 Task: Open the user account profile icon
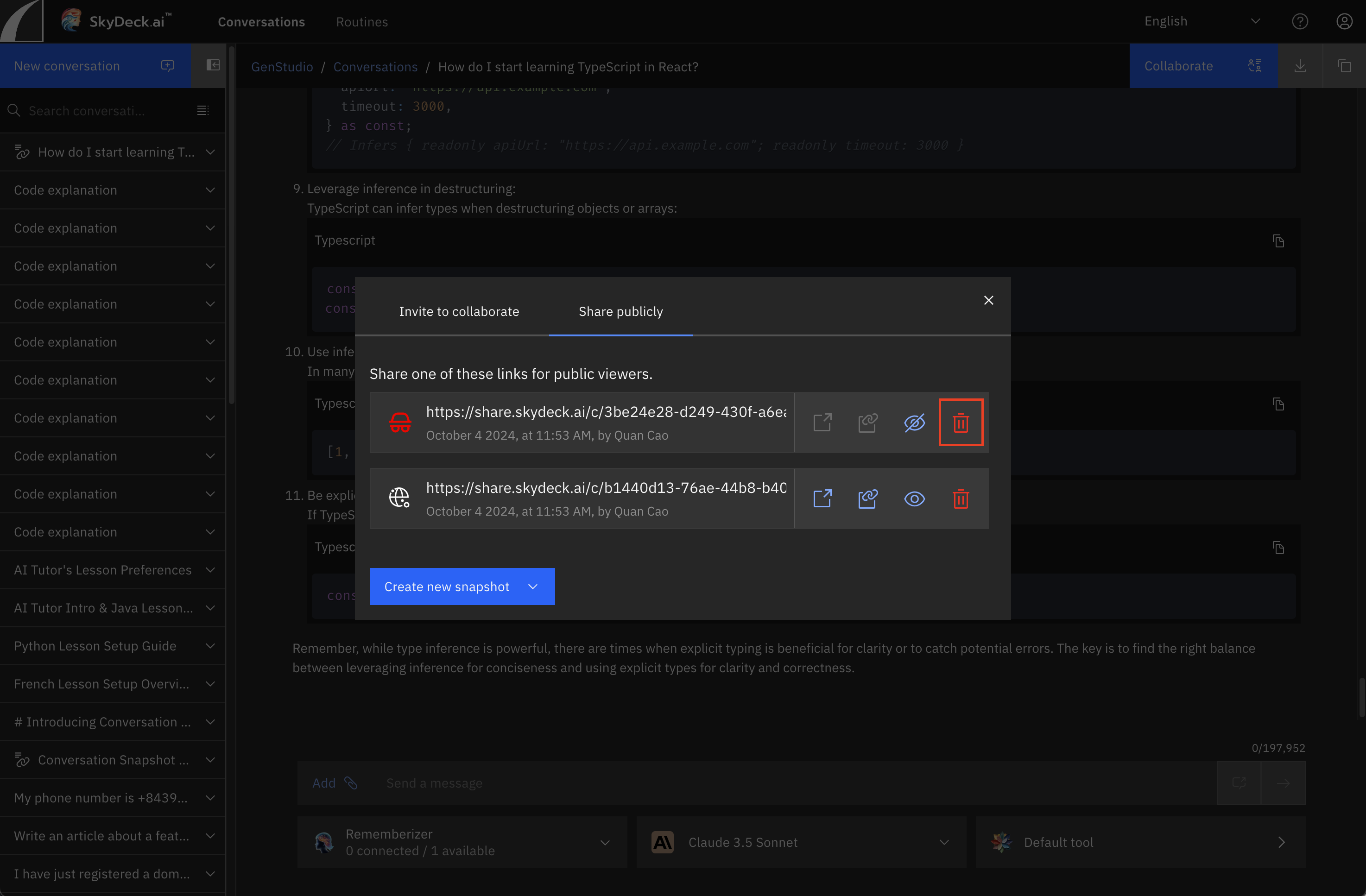[1344, 21]
